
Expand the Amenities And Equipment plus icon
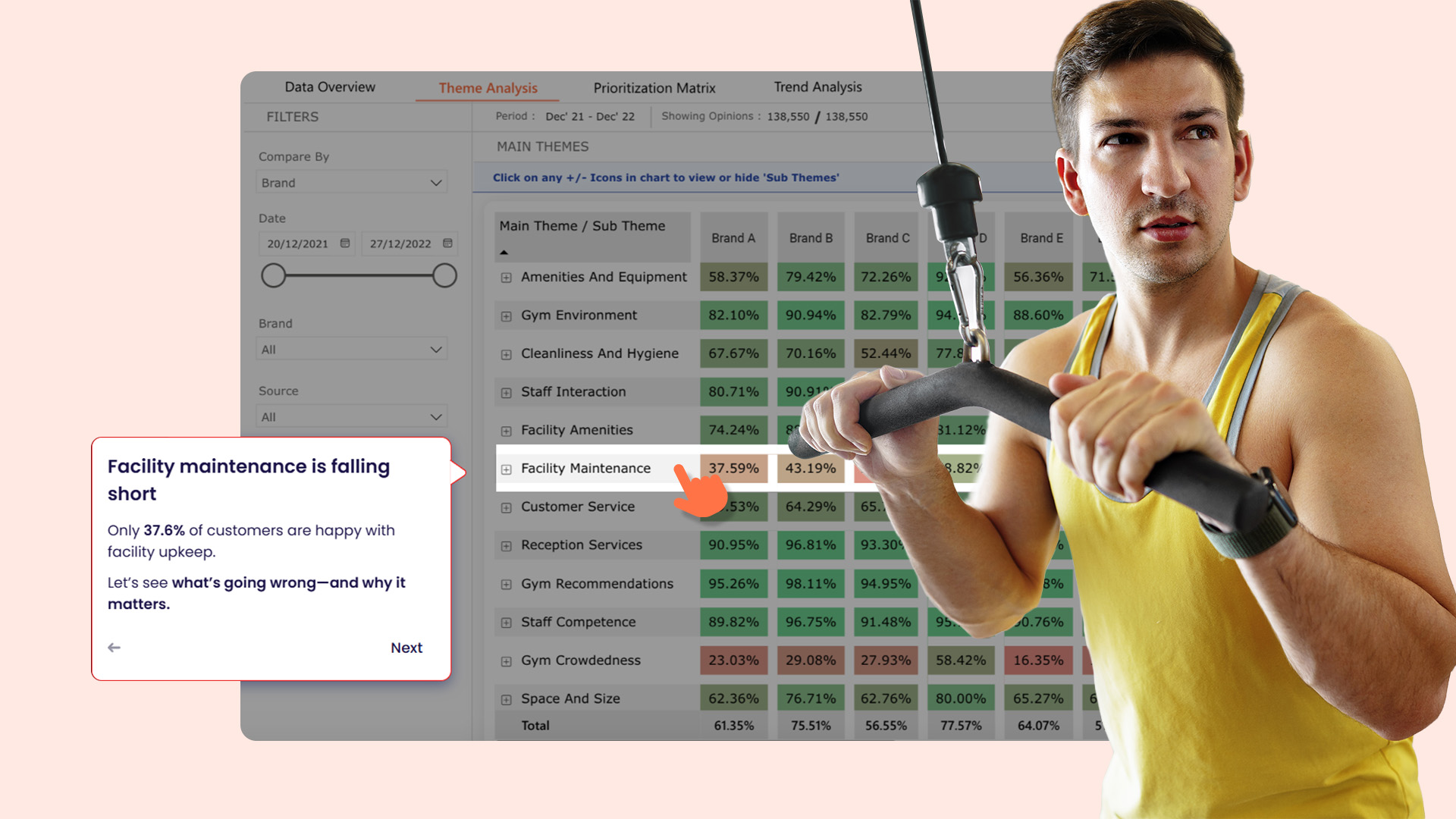click(x=506, y=278)
